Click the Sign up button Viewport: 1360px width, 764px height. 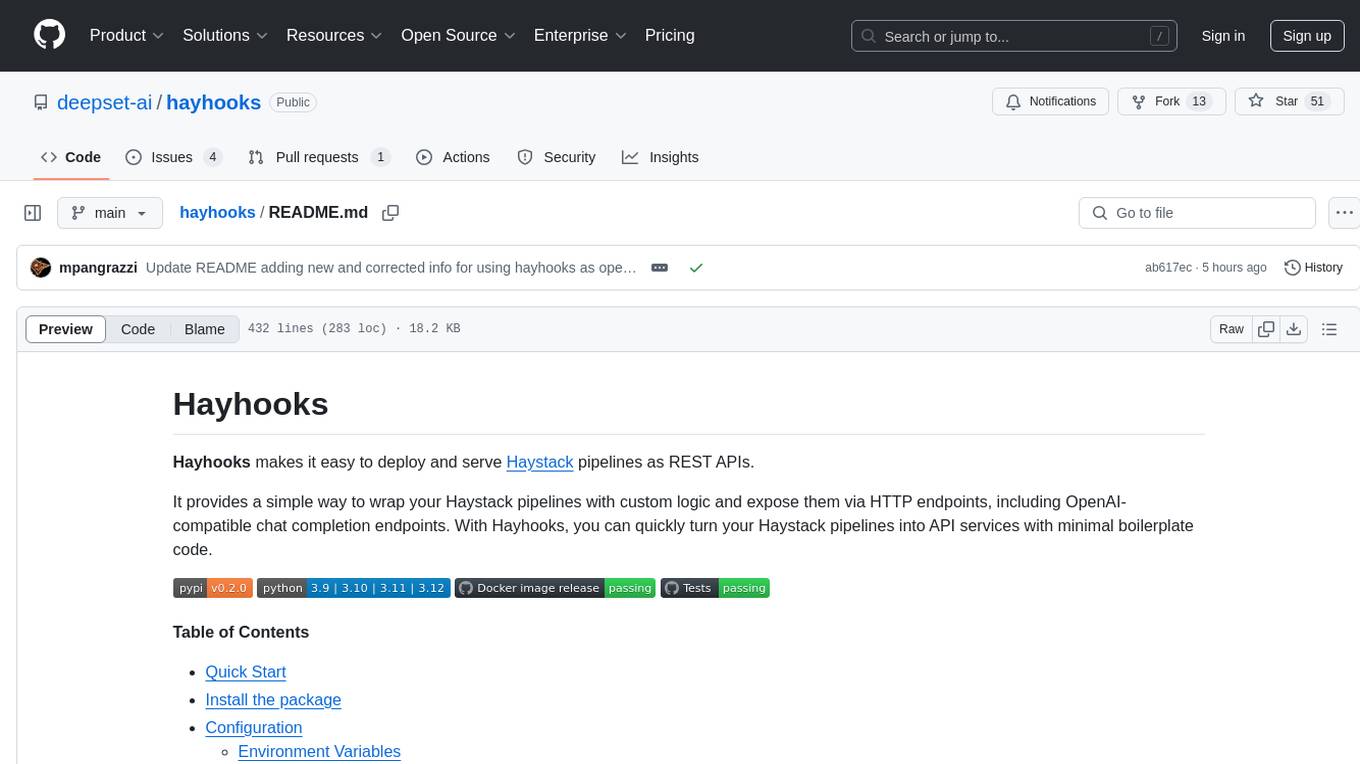coord(1307,36)
